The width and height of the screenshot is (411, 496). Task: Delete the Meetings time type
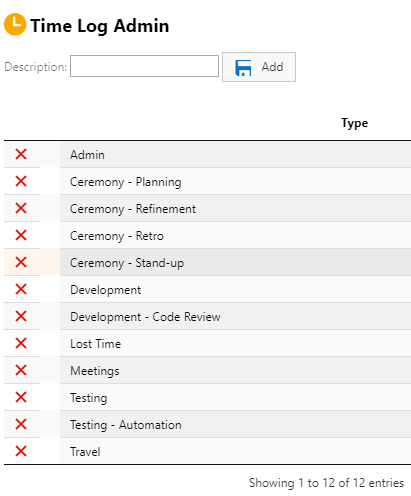(x=21, y=370)
